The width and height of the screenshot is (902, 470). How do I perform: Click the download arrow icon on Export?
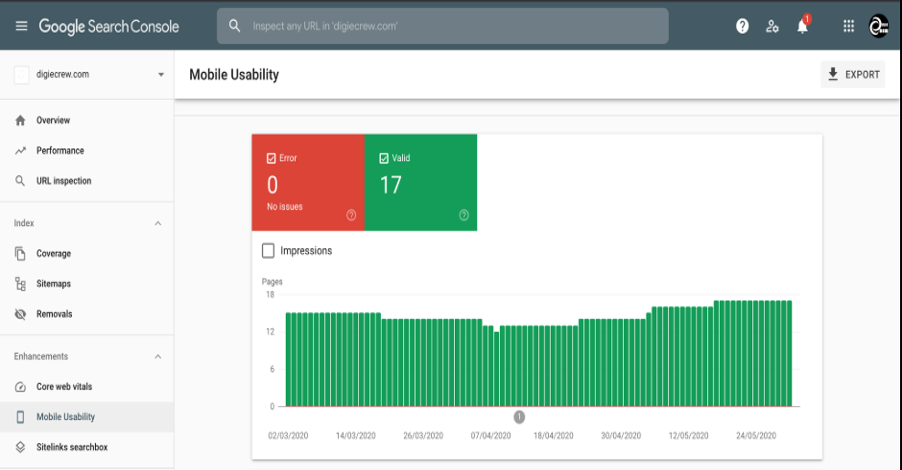[x=833, y=74]
